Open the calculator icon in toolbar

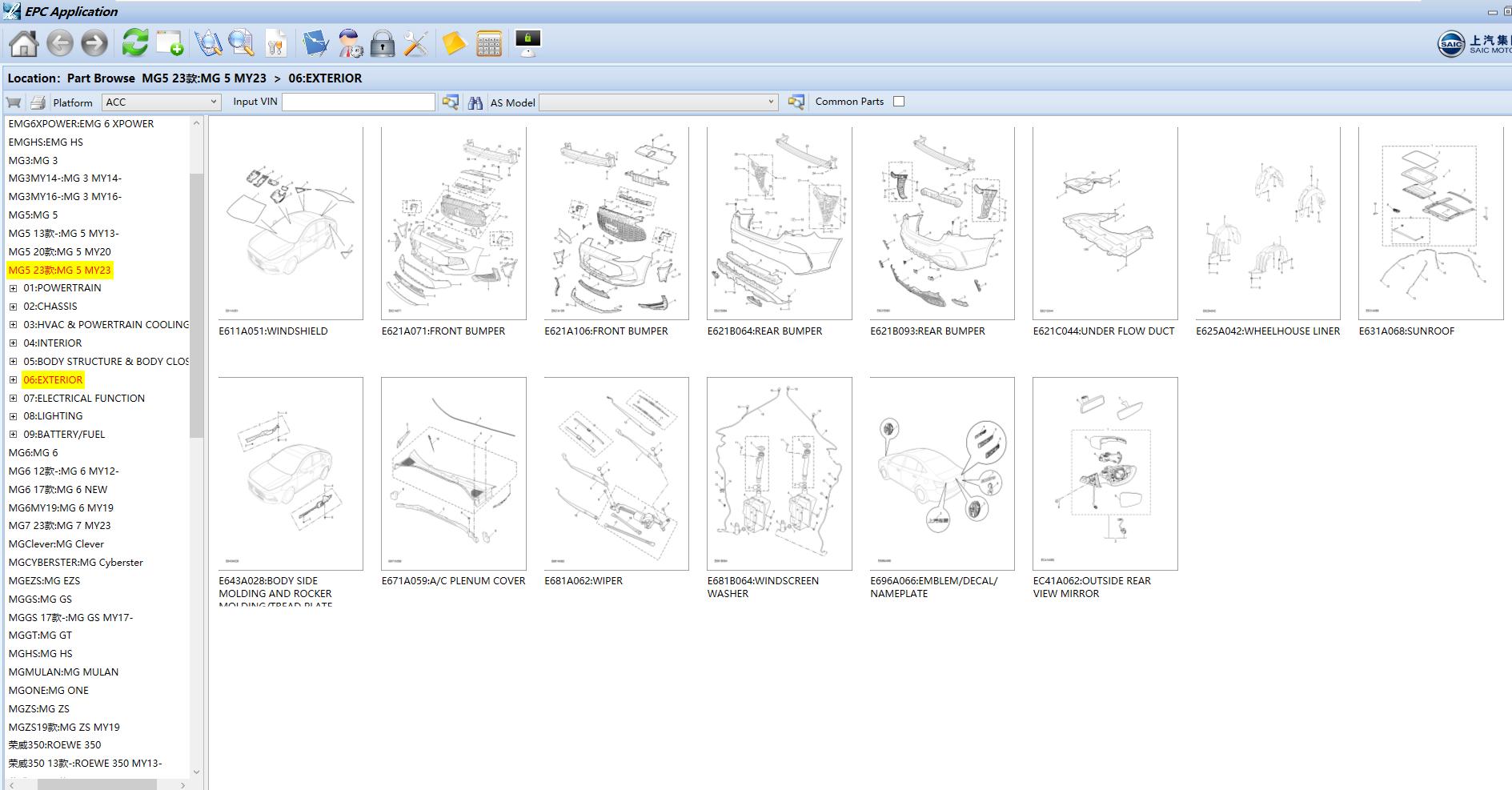coord(488,43)
